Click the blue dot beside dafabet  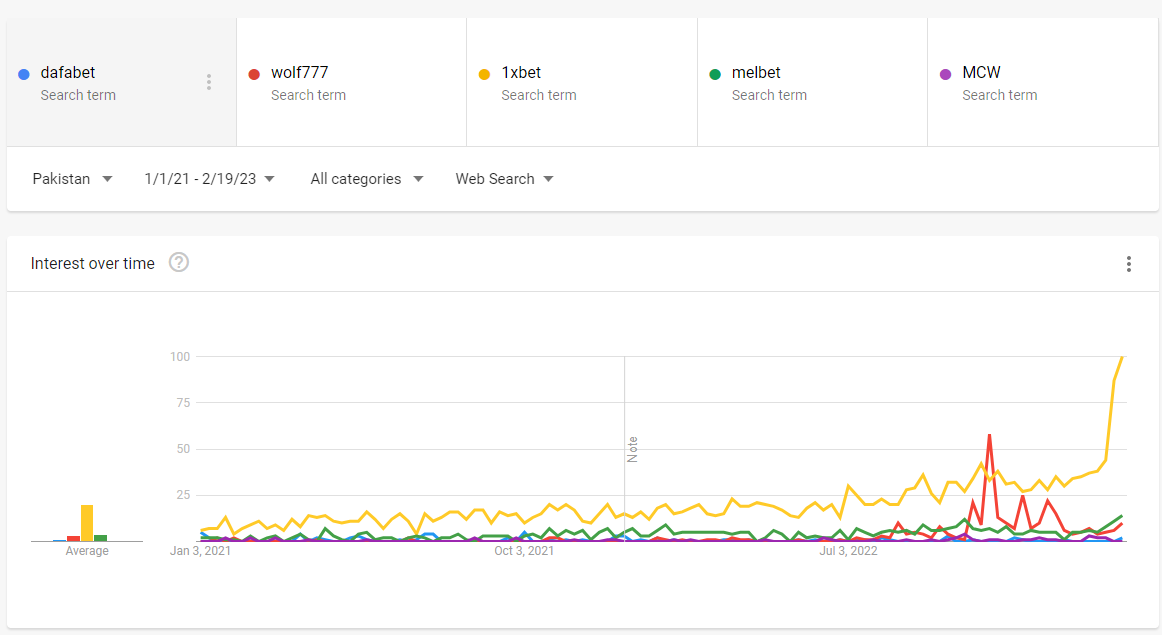[24, 74]
